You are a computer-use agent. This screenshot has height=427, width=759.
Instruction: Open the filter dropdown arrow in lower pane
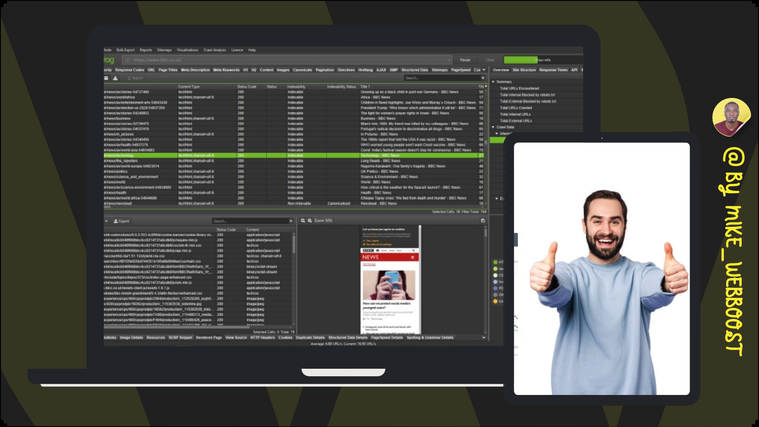[106, 221]
